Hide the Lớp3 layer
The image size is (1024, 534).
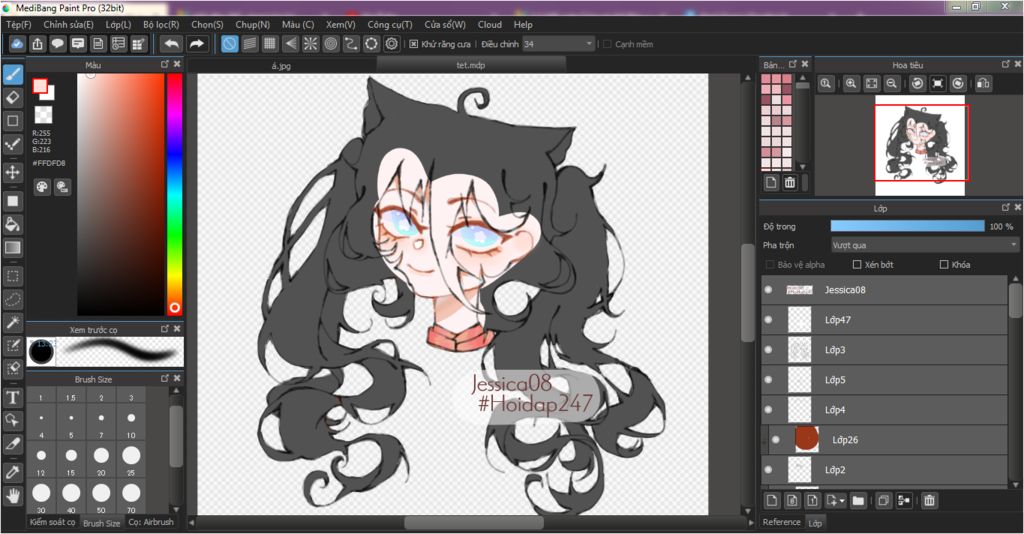[x=769, y=350]
